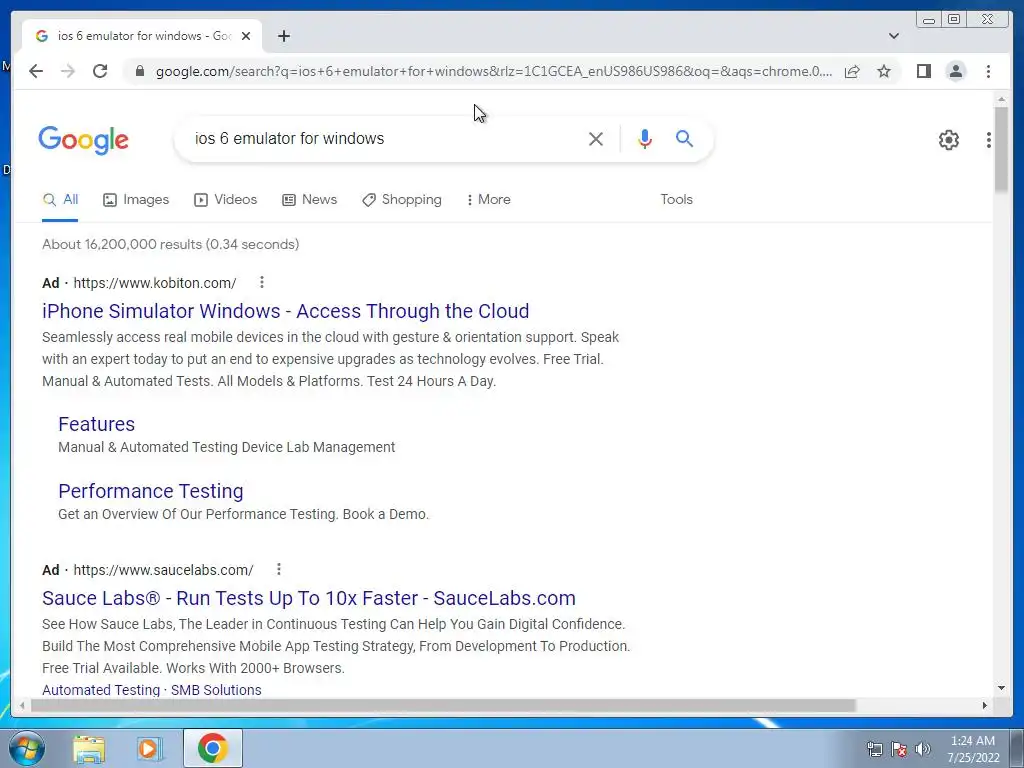Bookmark this tab with the star icon
Image resolution: width=1024 pixels, height=768 pixels.
coord(884,71)
